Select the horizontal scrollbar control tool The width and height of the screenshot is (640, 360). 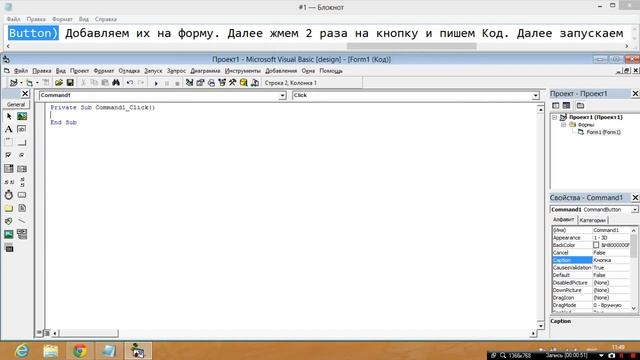click(x=9, y=182)
